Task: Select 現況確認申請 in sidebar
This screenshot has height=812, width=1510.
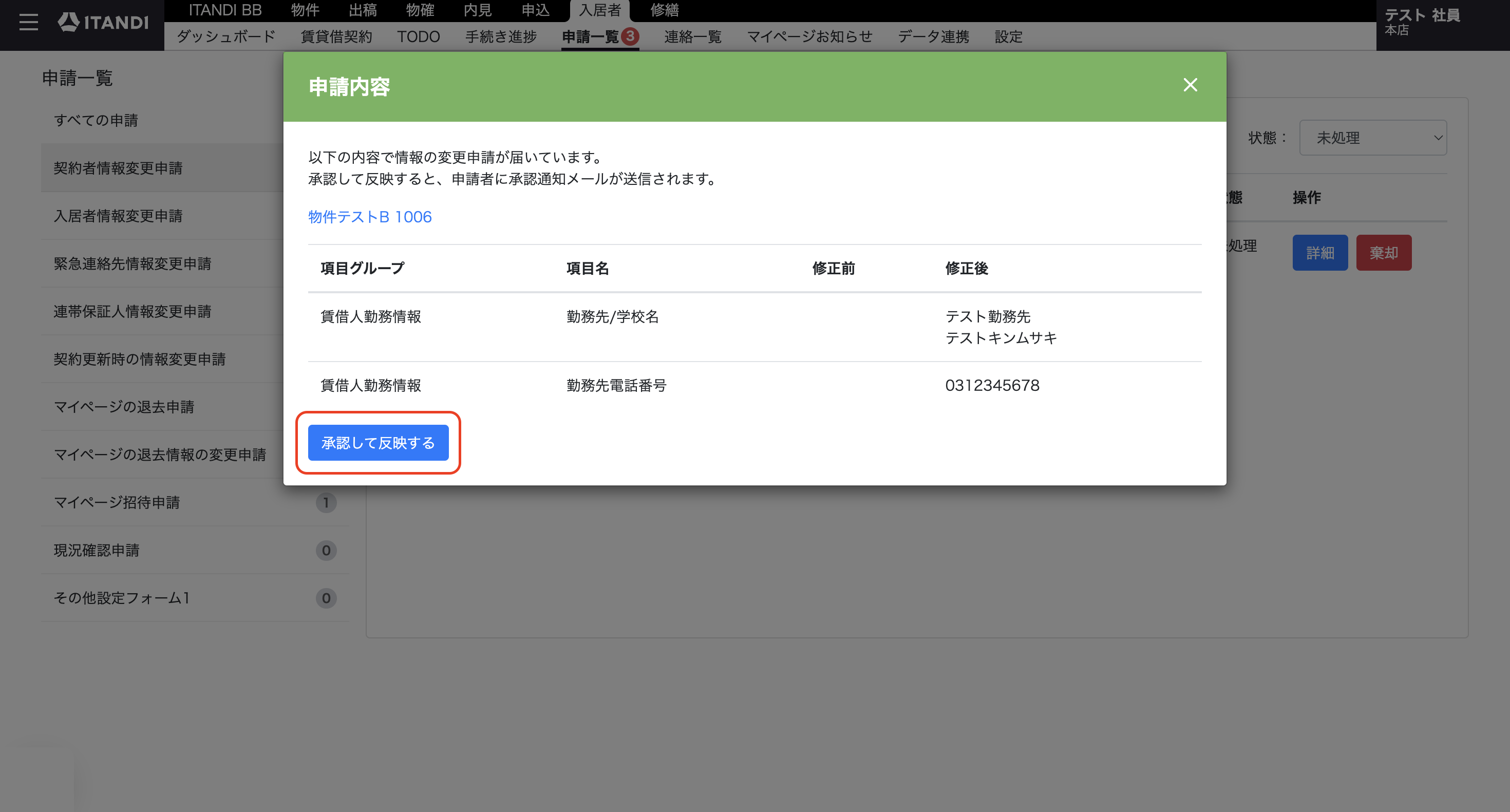Action: pos(195,551)
